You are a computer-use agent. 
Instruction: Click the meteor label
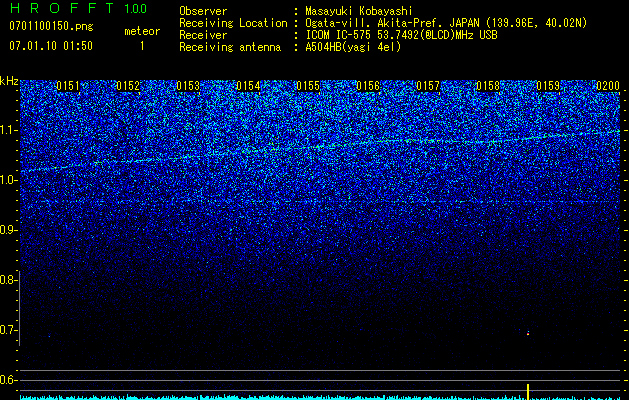[x=142, y=31]
